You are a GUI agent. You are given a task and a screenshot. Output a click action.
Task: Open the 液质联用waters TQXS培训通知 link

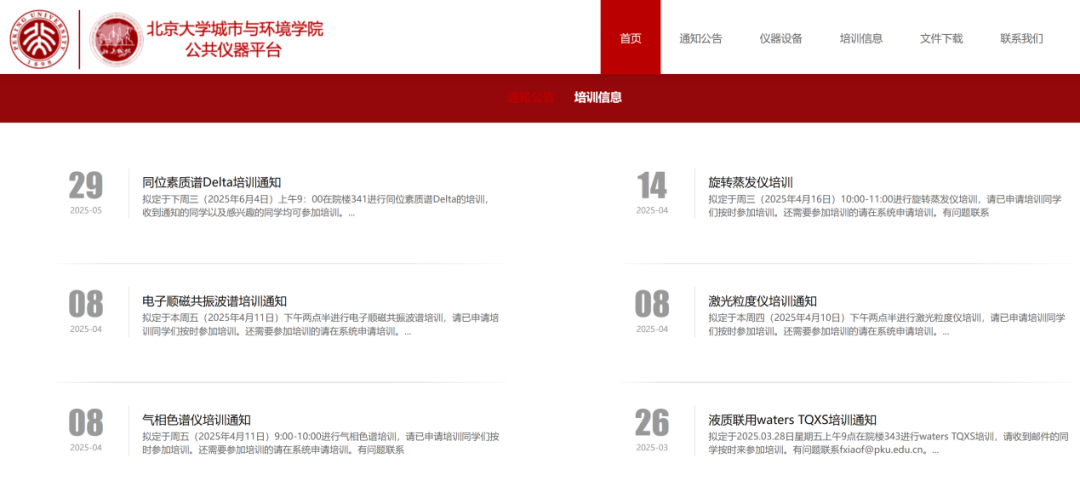coord(792,420)
